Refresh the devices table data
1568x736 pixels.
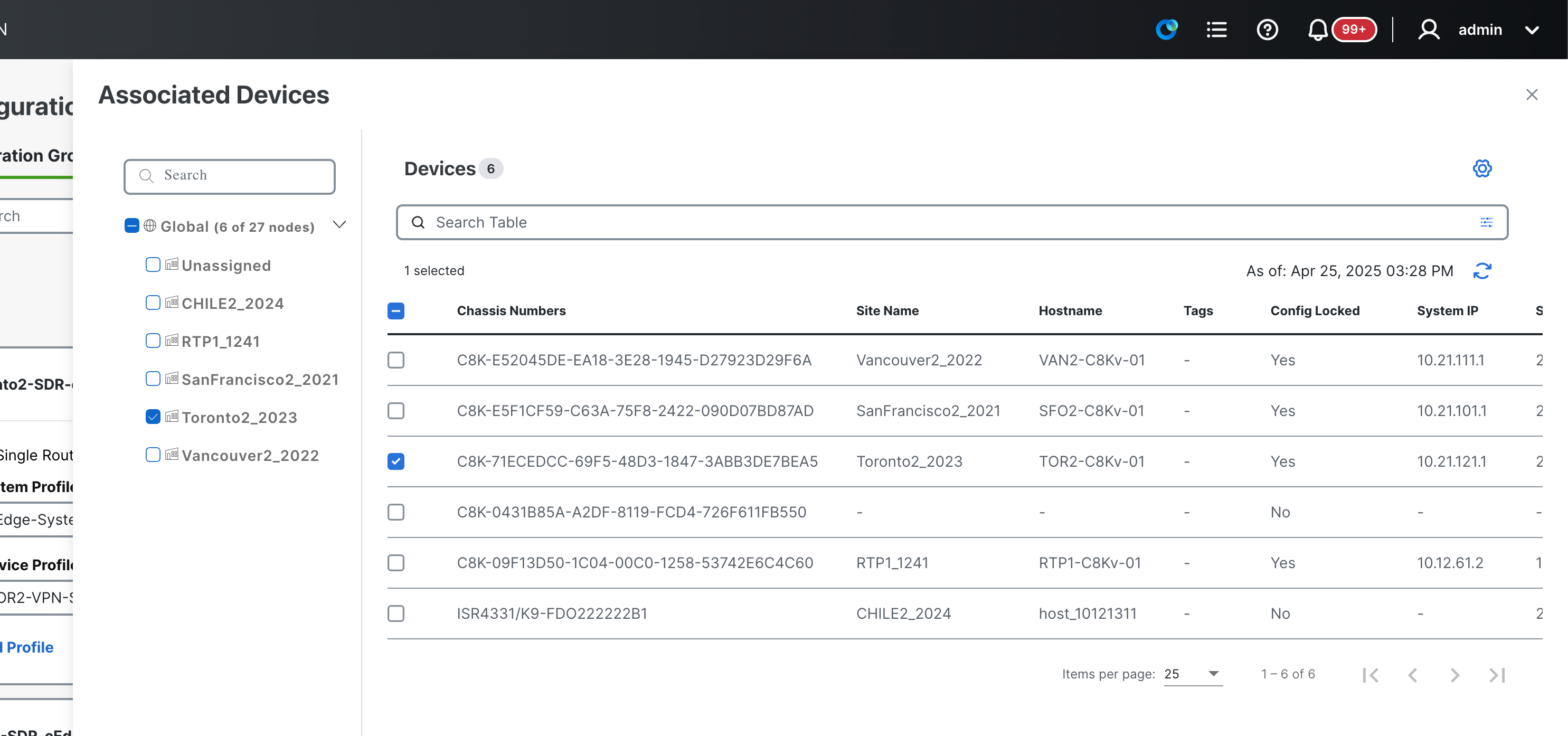pyautogui.click(x=1482, y=271)
